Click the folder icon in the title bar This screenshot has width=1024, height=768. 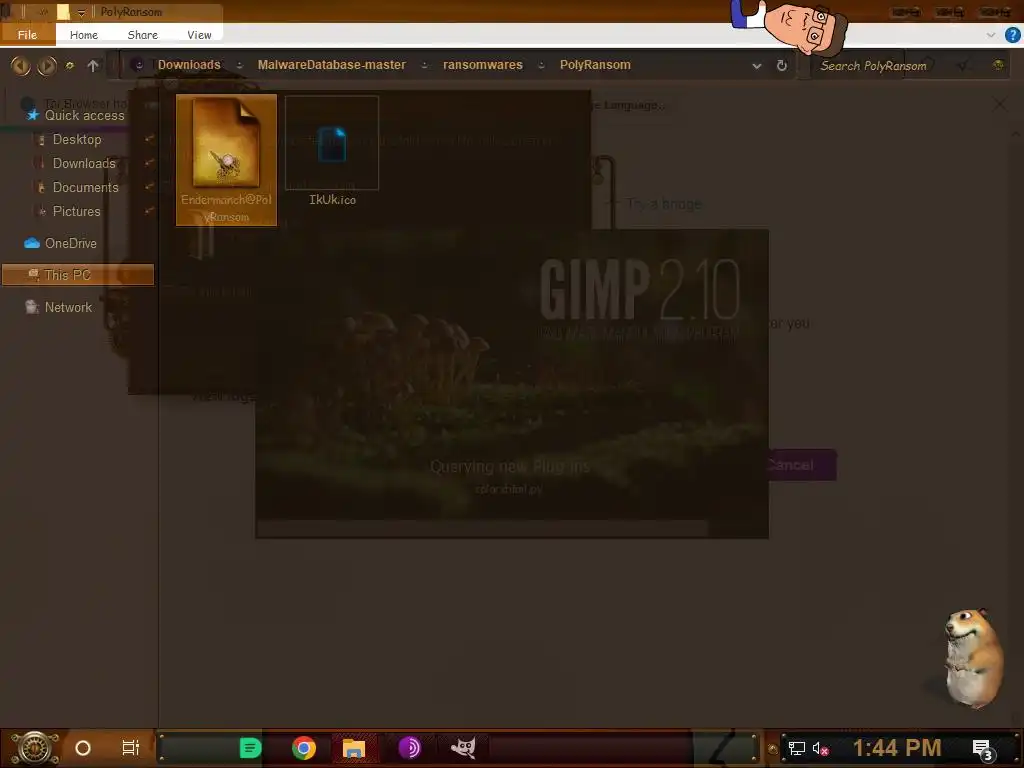click(x=63, y=12)
